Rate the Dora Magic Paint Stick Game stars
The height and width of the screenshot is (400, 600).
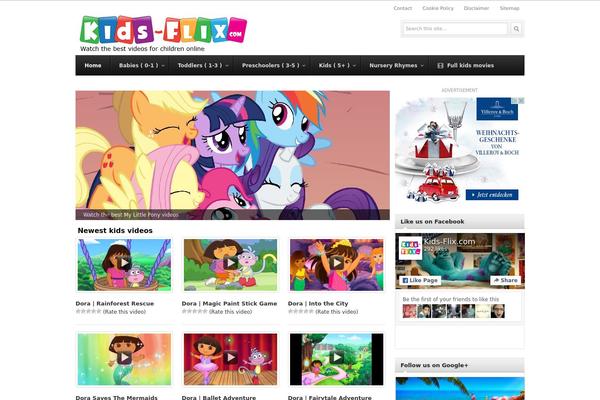pyautogui.click(x=194, y=312)
